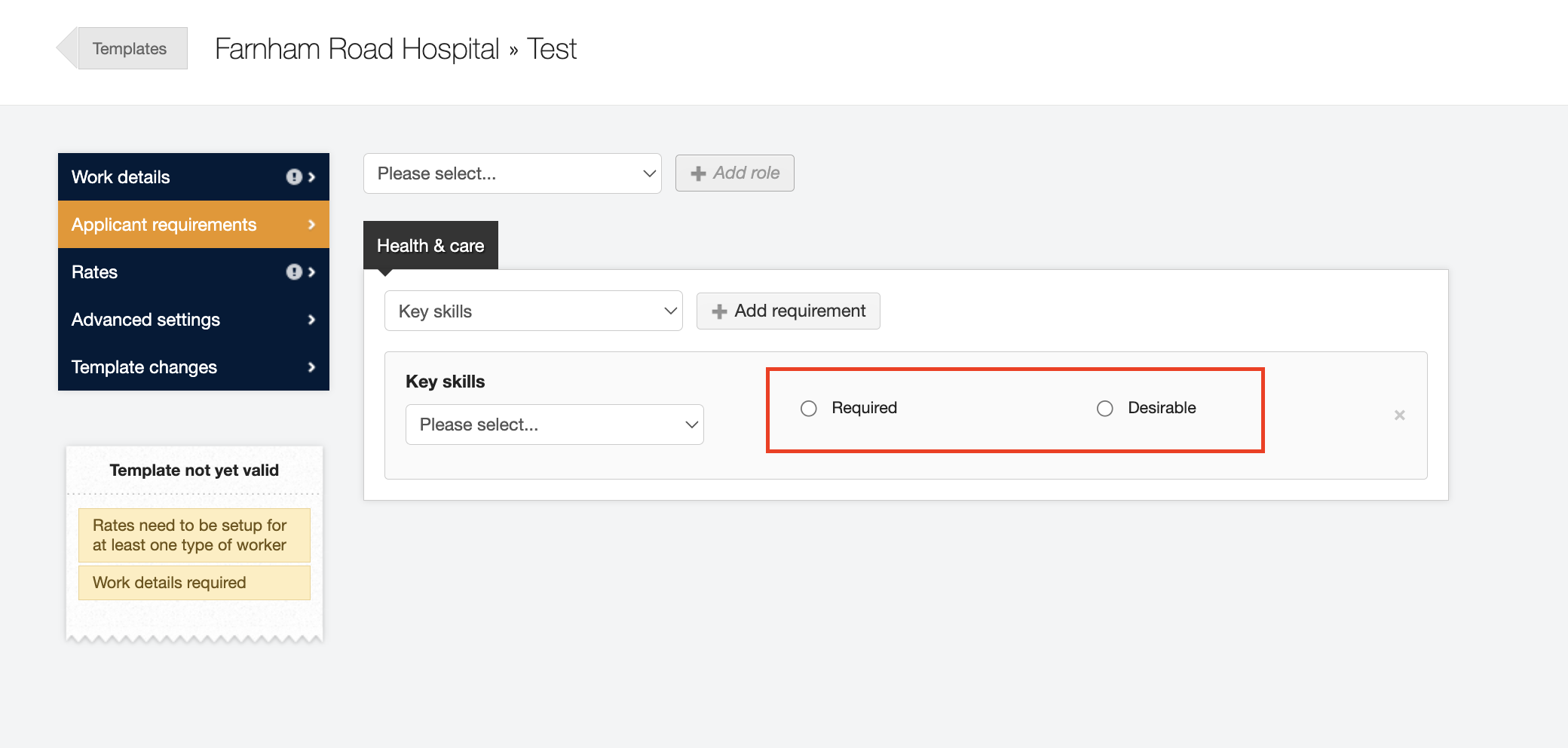Viewport: 1568px width, 748px height.
Task: Click the plus icon on Add requirement
Action: [719, 311]
